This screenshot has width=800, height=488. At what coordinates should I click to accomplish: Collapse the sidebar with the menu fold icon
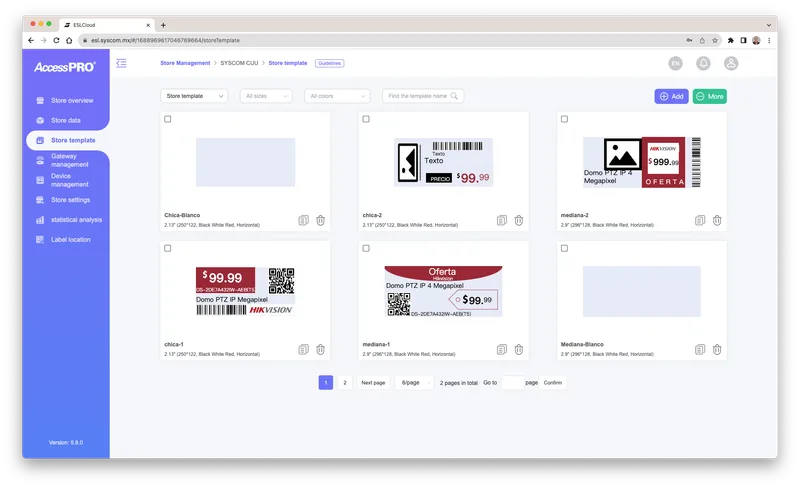click(121, 63)
